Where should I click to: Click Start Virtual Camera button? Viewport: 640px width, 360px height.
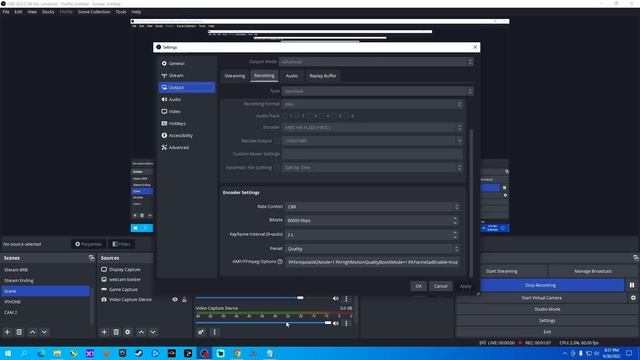[x=541, y=298]
